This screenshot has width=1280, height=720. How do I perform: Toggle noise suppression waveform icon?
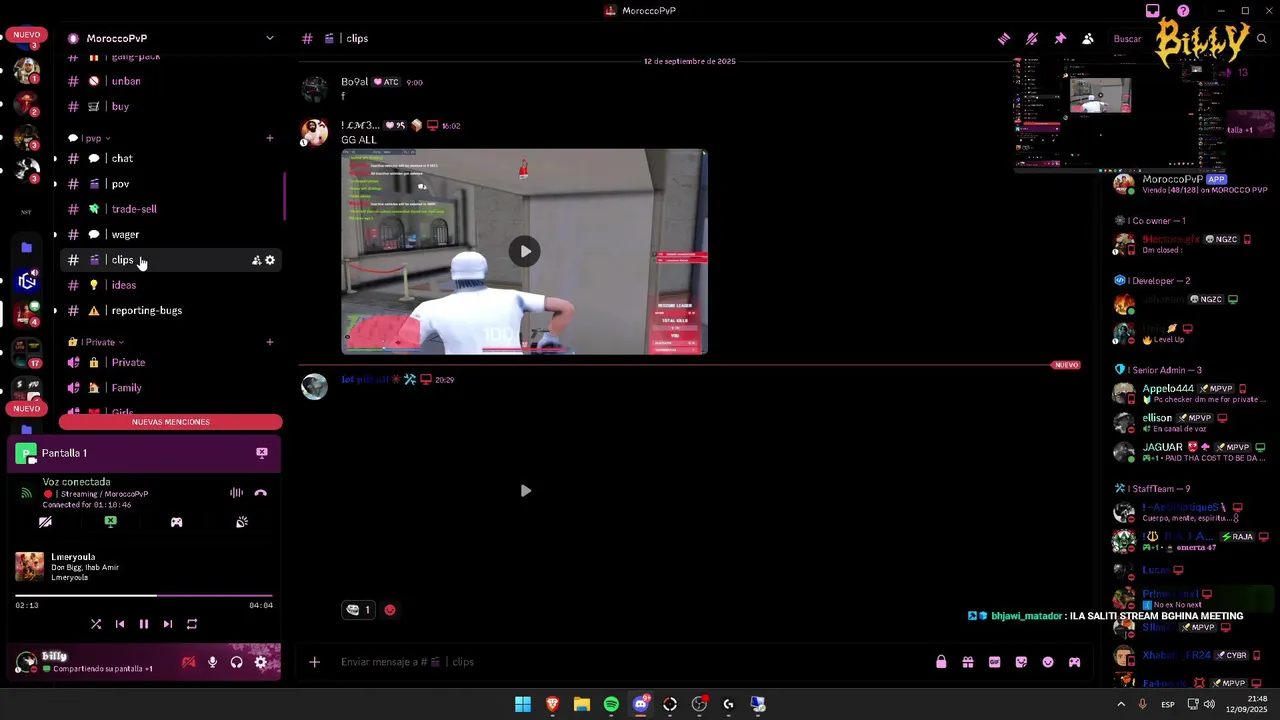pyautogui.click(x=236, y=492)
